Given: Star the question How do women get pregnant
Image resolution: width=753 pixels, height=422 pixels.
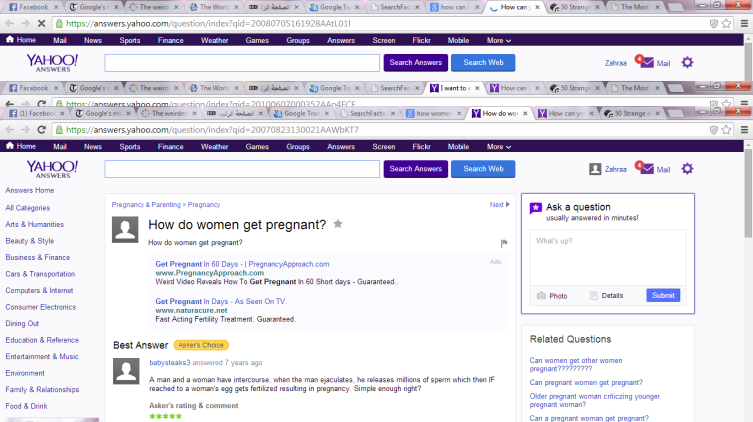Looking at the screenshot, I should 338,224.
